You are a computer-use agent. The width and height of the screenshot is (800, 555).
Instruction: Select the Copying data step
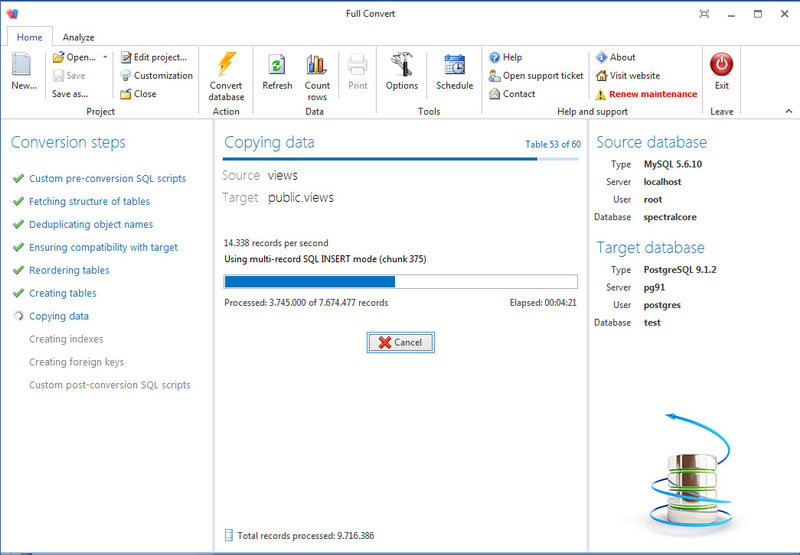point(59,316)
